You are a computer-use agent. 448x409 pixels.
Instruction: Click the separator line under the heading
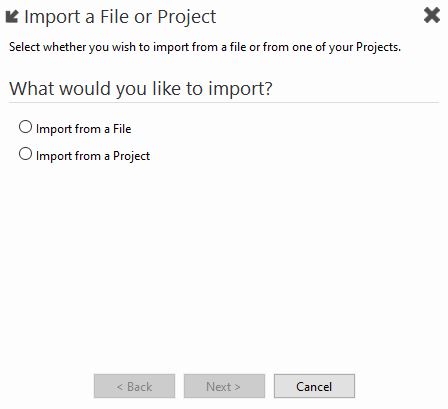[224, 103]
